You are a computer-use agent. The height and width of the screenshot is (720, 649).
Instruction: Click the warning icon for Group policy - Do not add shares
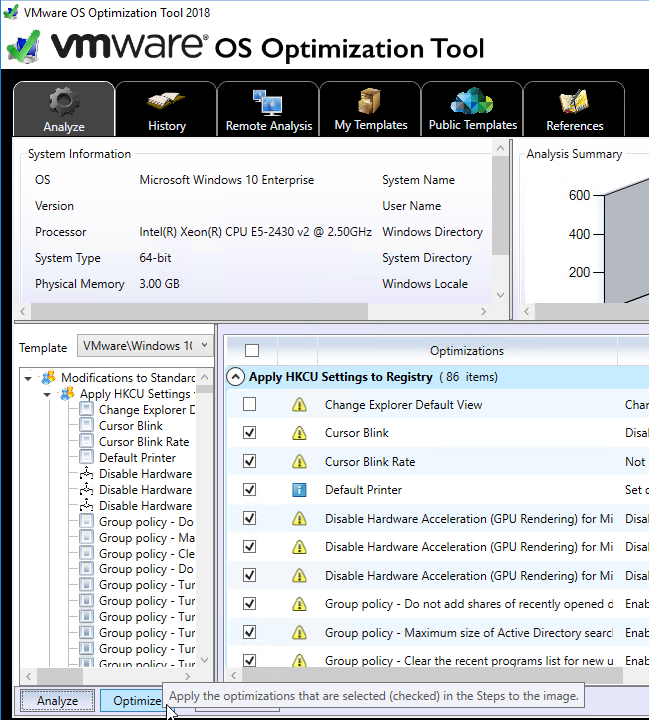point(299,604)
